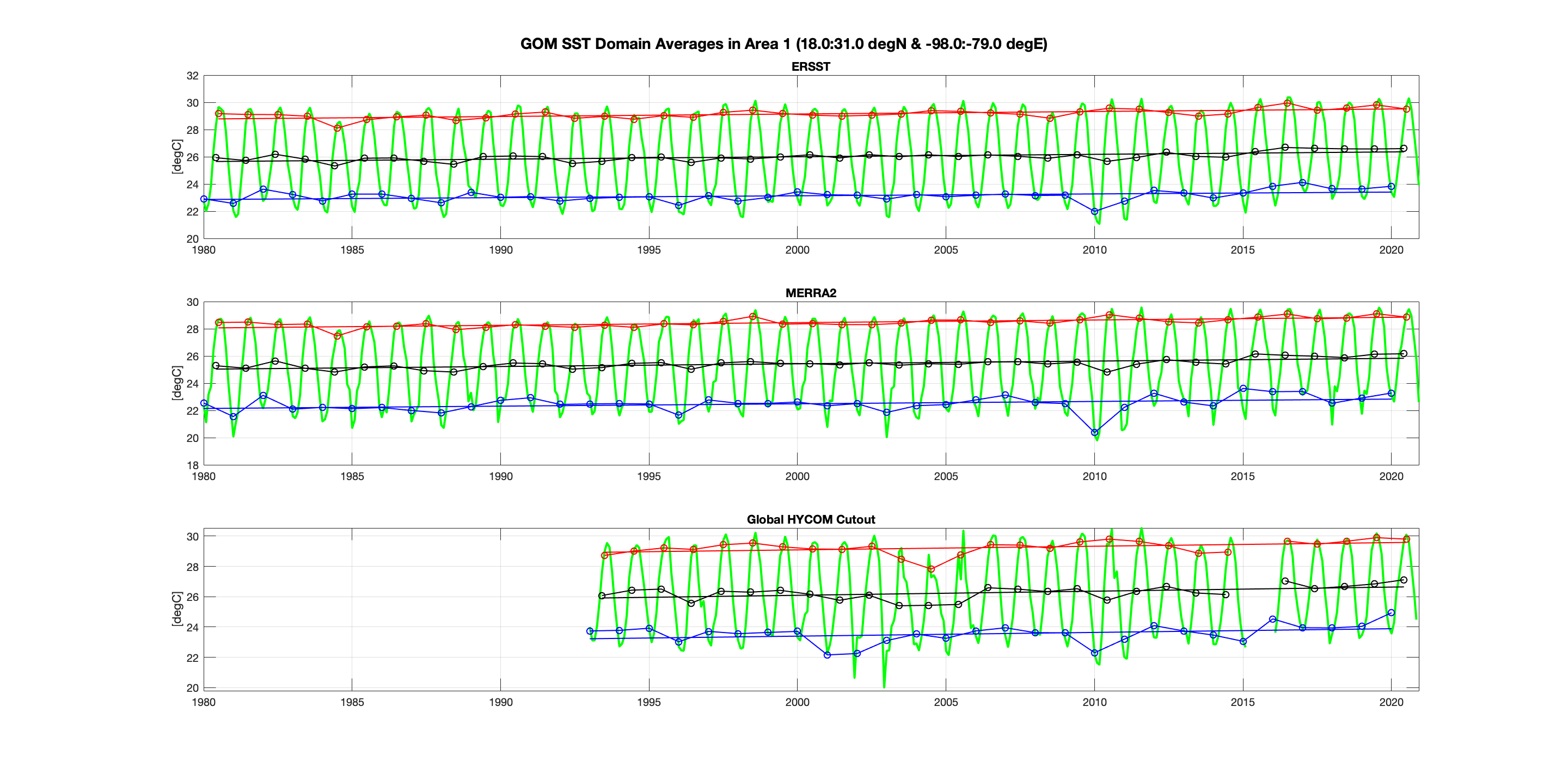
Task: Click the first red circle marker in HYCOM plot
Action: click(x=604, y=555)
